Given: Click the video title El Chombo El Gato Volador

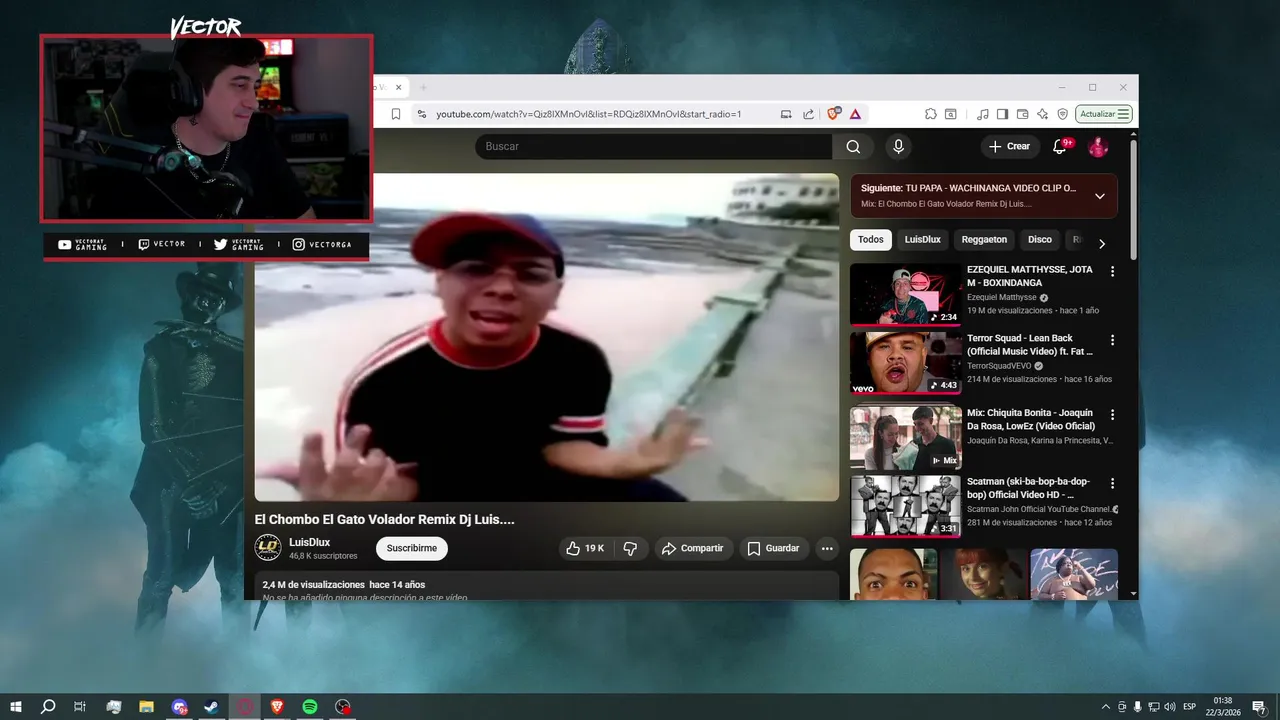Looking at the screenshot, I should coord(385,520).
